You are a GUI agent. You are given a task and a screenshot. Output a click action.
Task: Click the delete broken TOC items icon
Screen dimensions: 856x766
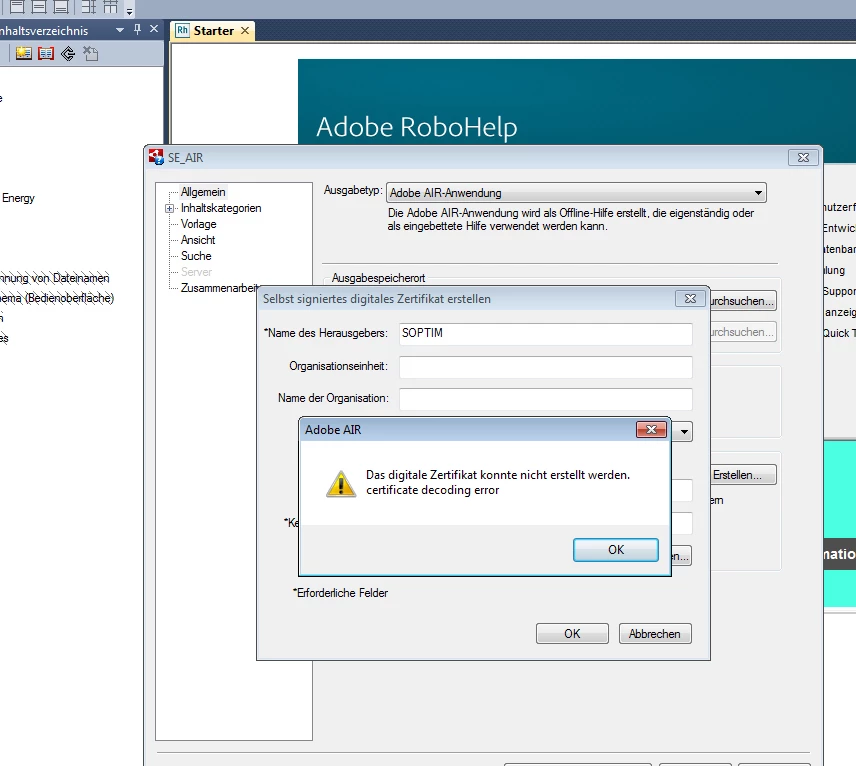click(x=90, y=54)
